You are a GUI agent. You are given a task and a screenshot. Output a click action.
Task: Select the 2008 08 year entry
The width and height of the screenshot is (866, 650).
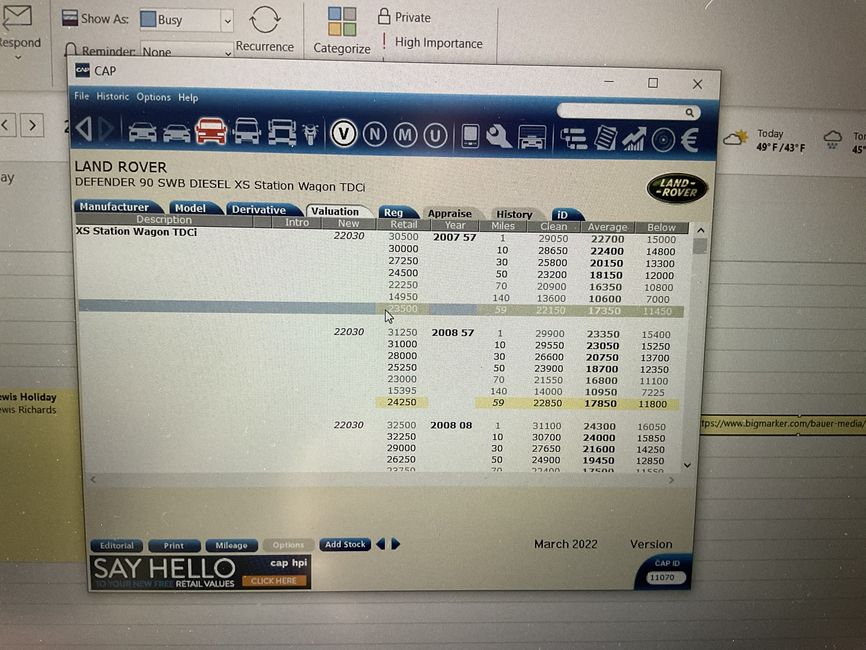click(x=451, y=426)
